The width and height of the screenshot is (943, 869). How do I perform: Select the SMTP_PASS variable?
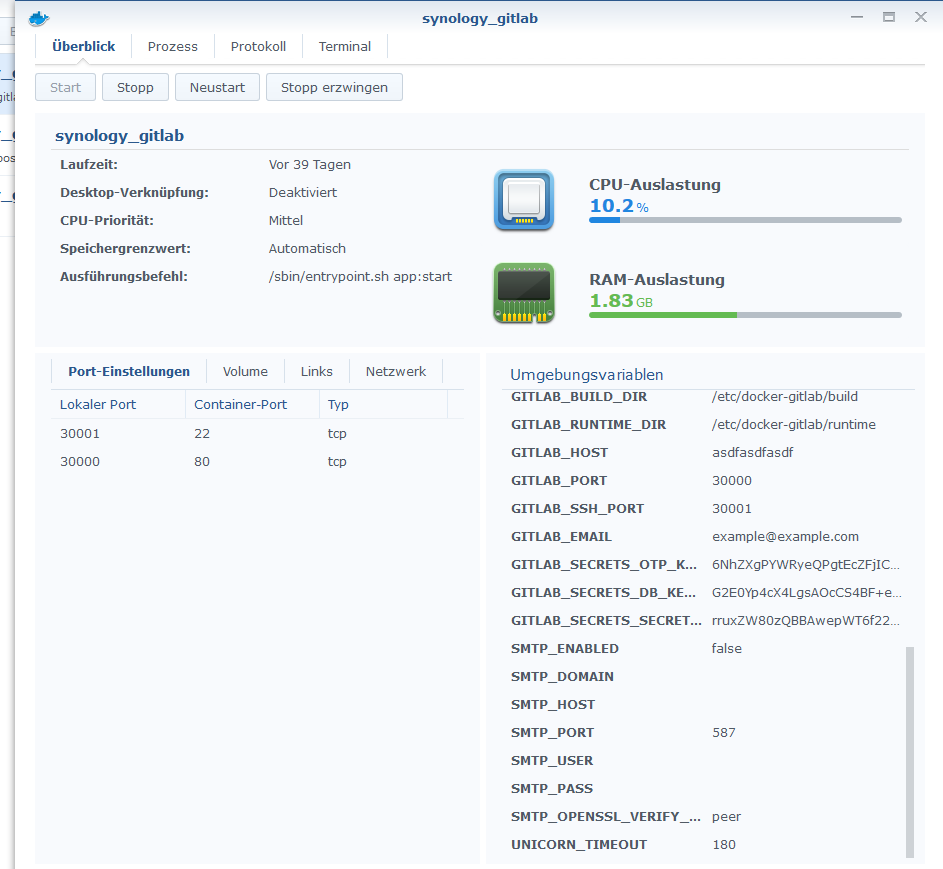click(552, 788)
